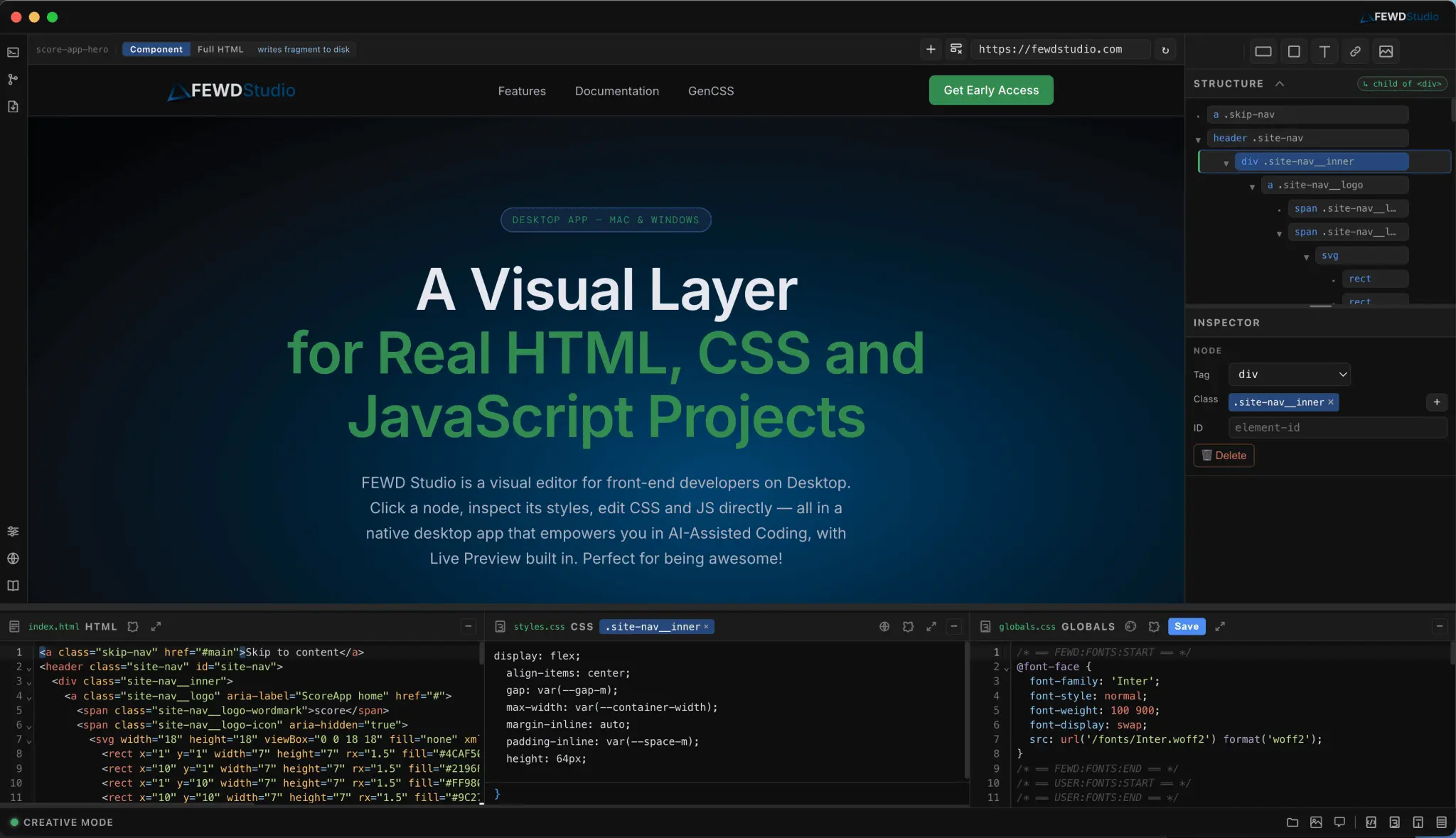Click globe icon in the CSS panel header
This screenshot has width=1456, height=838.
click(x=884, y=626)
